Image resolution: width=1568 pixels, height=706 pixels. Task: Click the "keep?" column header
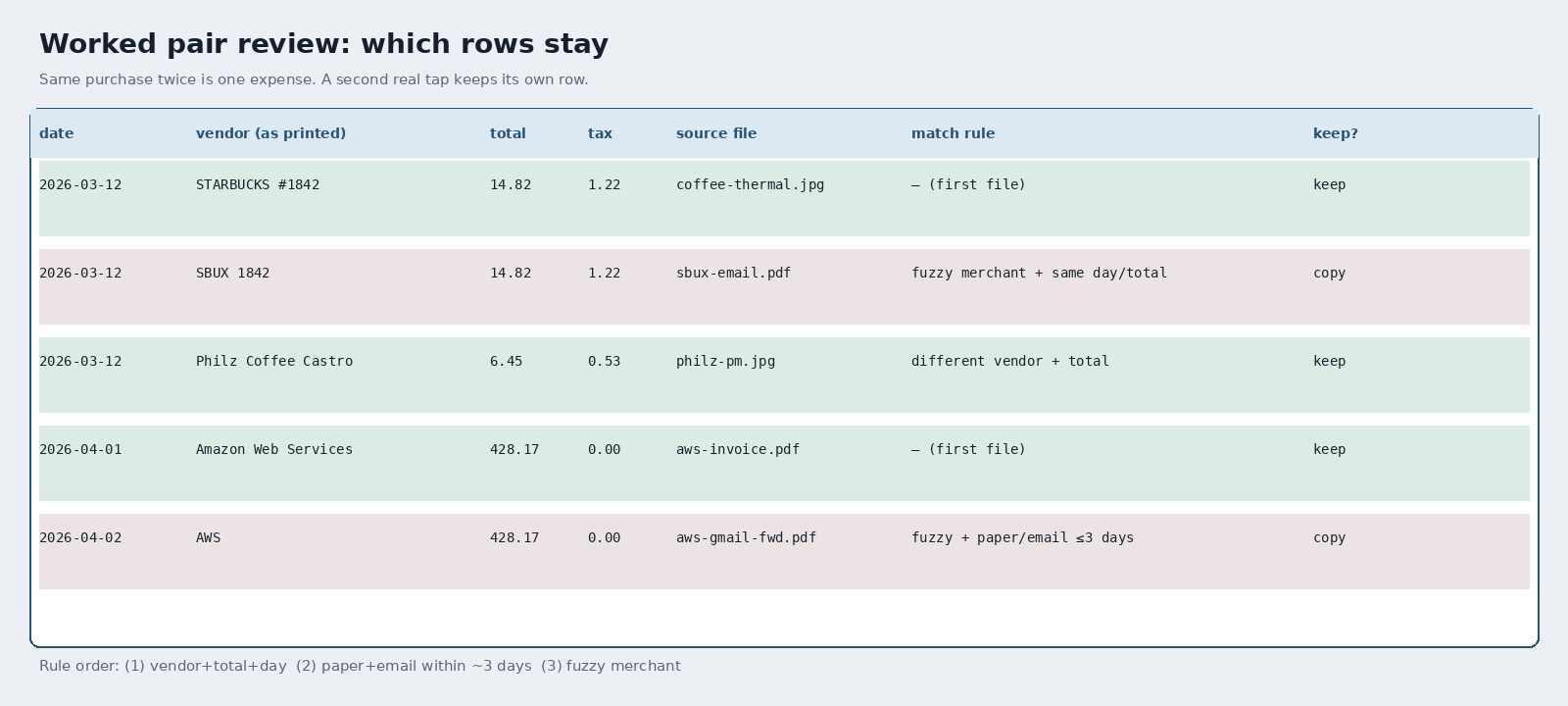click(1336, 133)
